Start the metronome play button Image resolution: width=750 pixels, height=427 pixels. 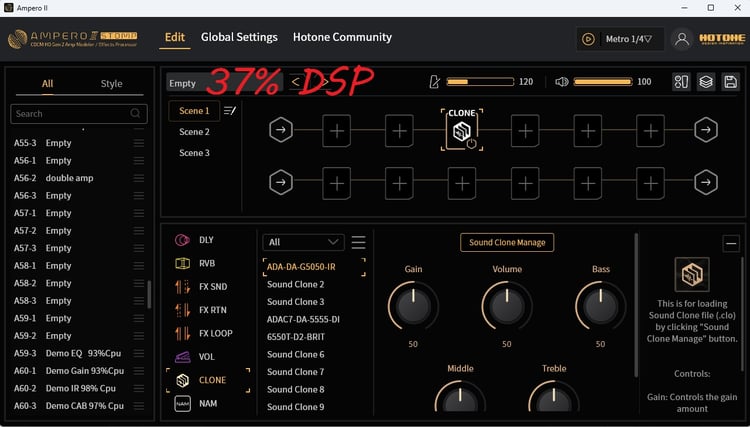588,39
